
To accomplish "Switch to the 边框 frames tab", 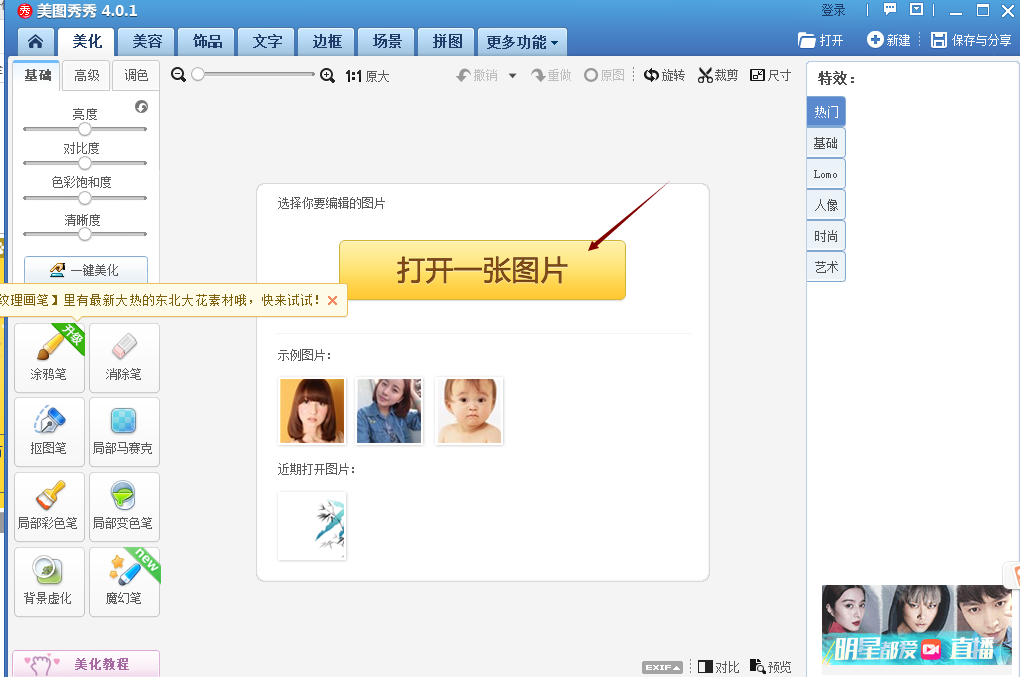I will [327, 42].
